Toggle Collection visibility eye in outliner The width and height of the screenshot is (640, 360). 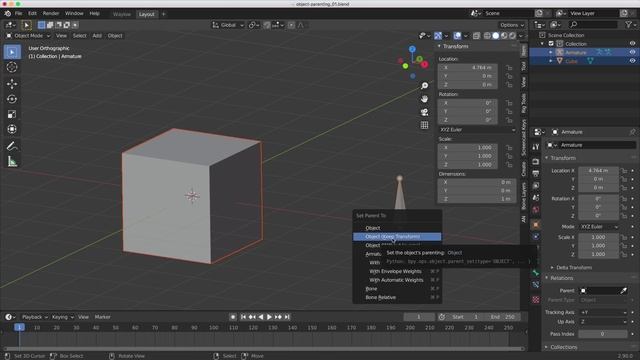pyautogui.click(x=632, y=44)
